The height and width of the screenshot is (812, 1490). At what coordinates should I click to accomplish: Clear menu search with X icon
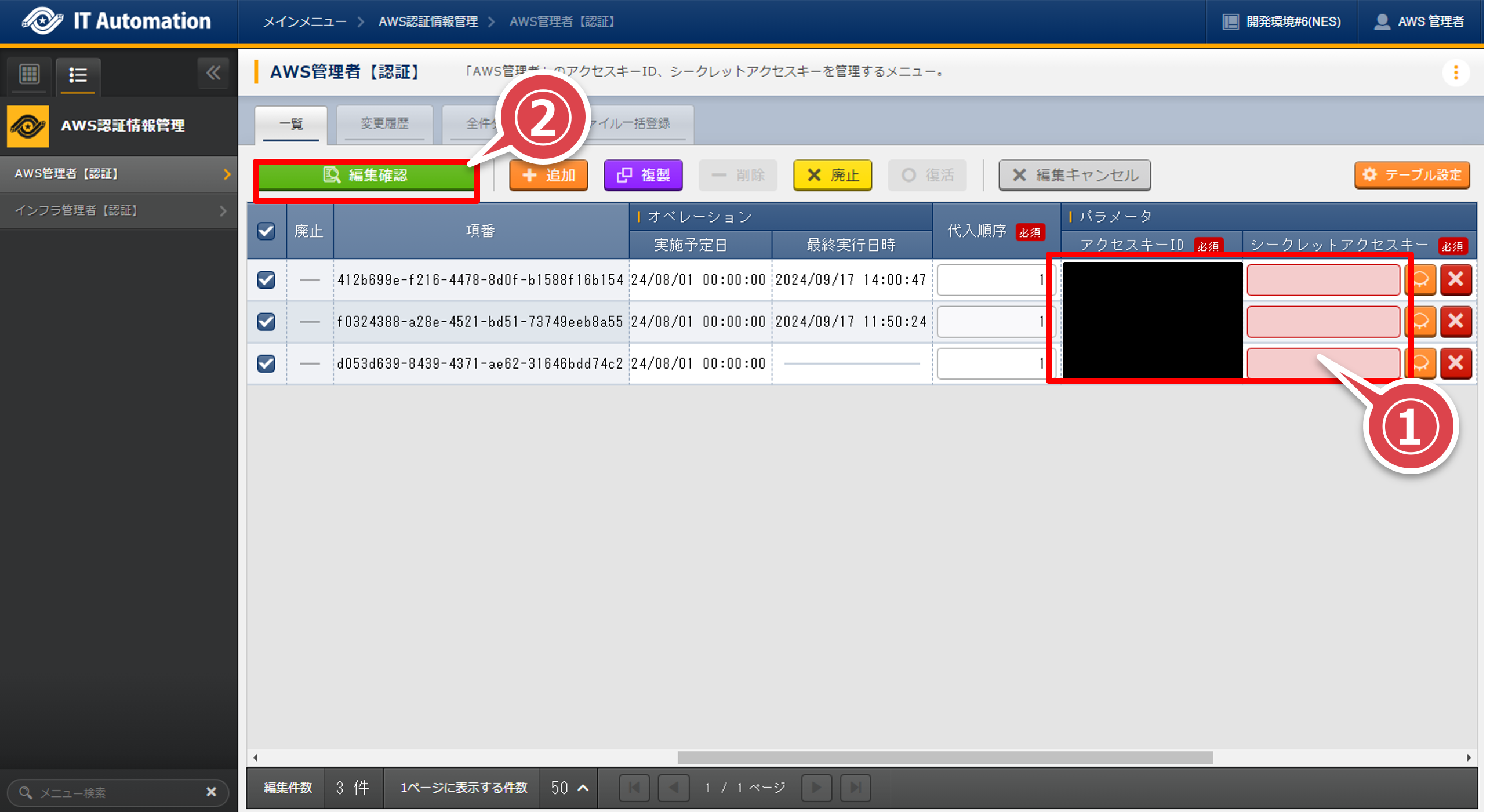click(211, 792)
